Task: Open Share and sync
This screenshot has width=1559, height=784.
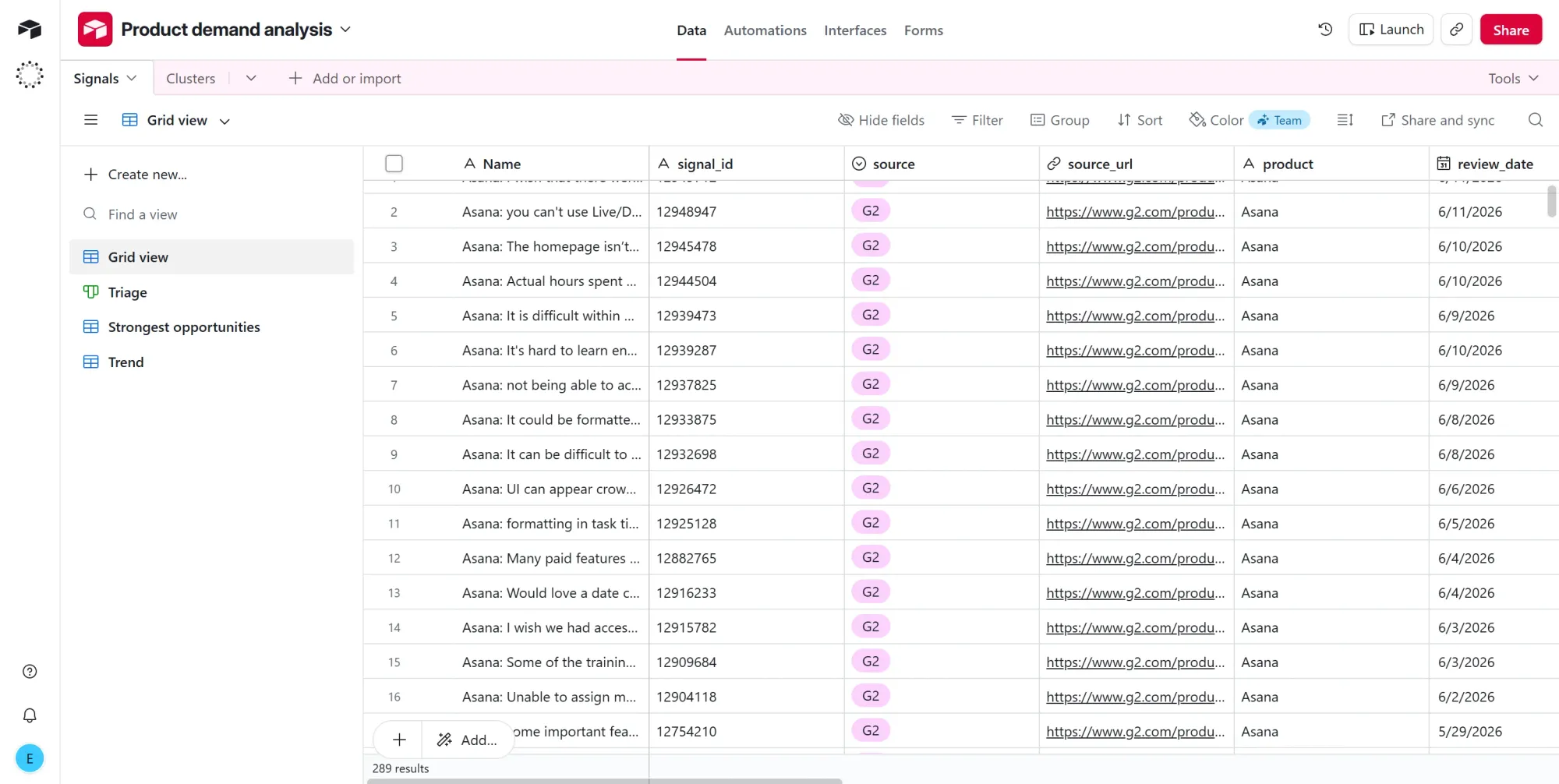Action: pyautogui.click(x=1437, y=120)
